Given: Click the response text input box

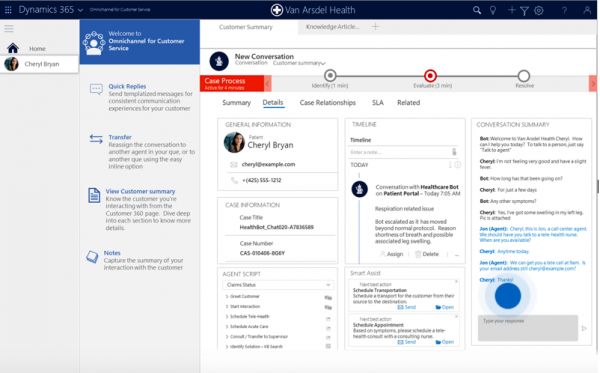Looking at the screenshot, I should coord(528,328).
